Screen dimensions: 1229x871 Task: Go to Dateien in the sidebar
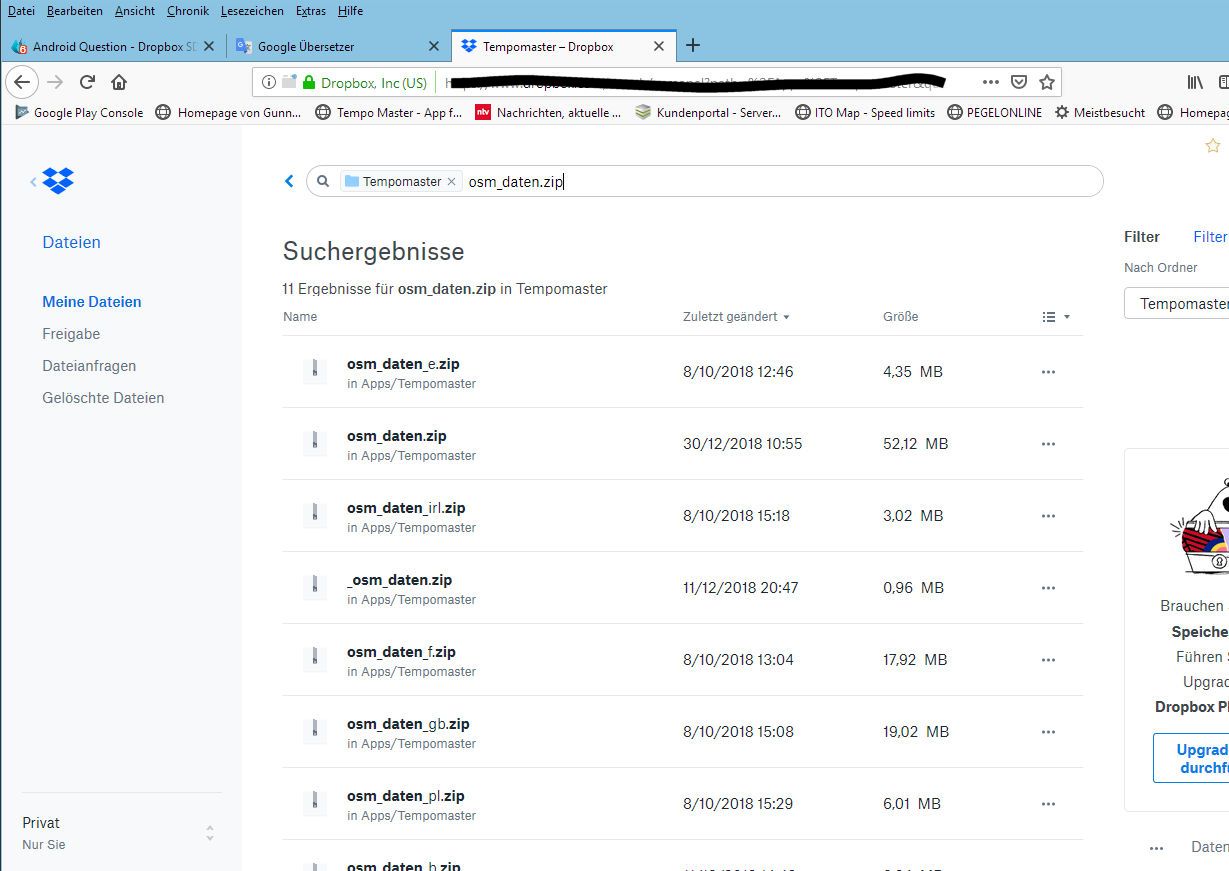pyautogui.click(x=71, y=242)
